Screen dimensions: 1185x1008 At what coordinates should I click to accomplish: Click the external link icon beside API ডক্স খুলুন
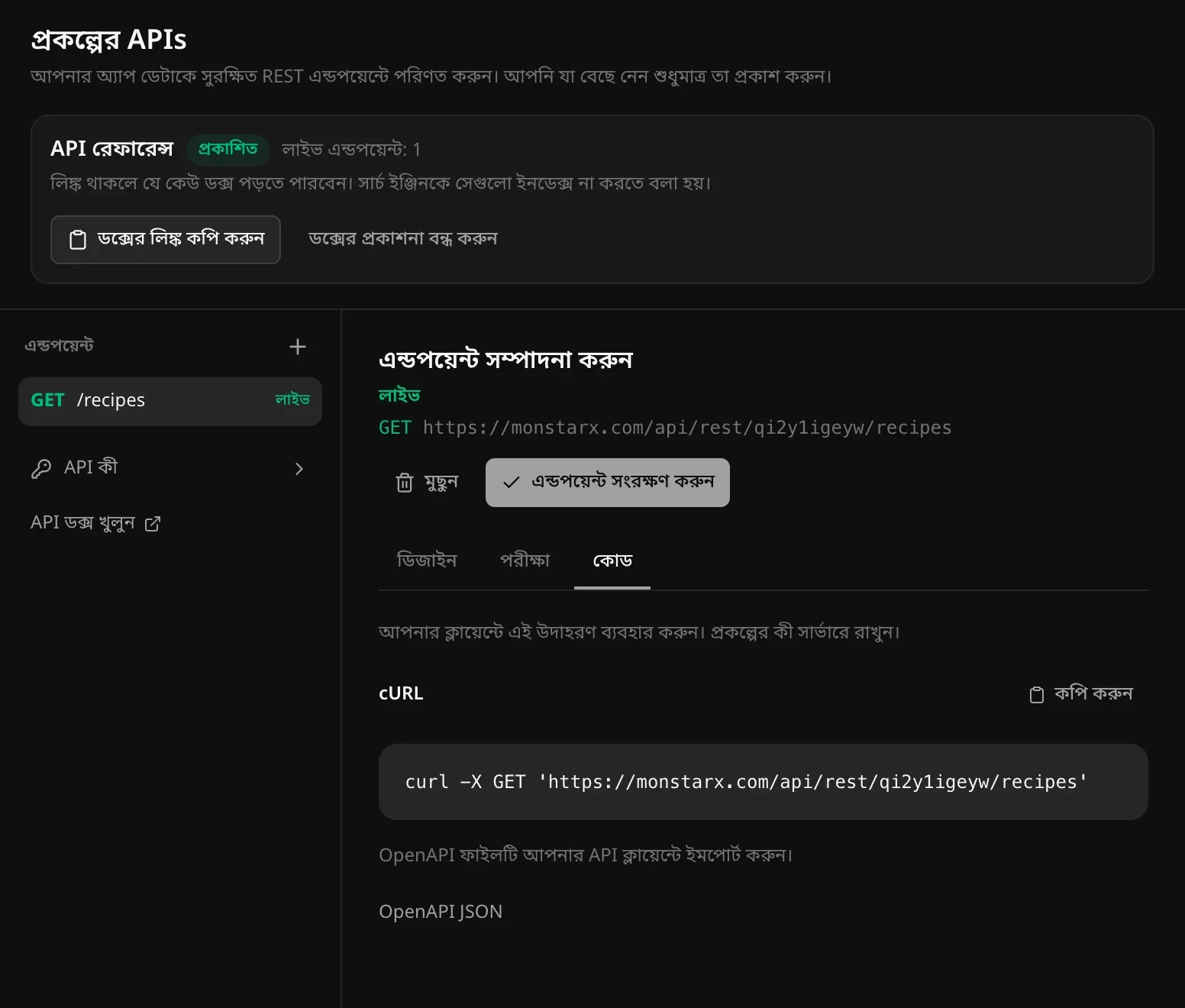(153, 524)
